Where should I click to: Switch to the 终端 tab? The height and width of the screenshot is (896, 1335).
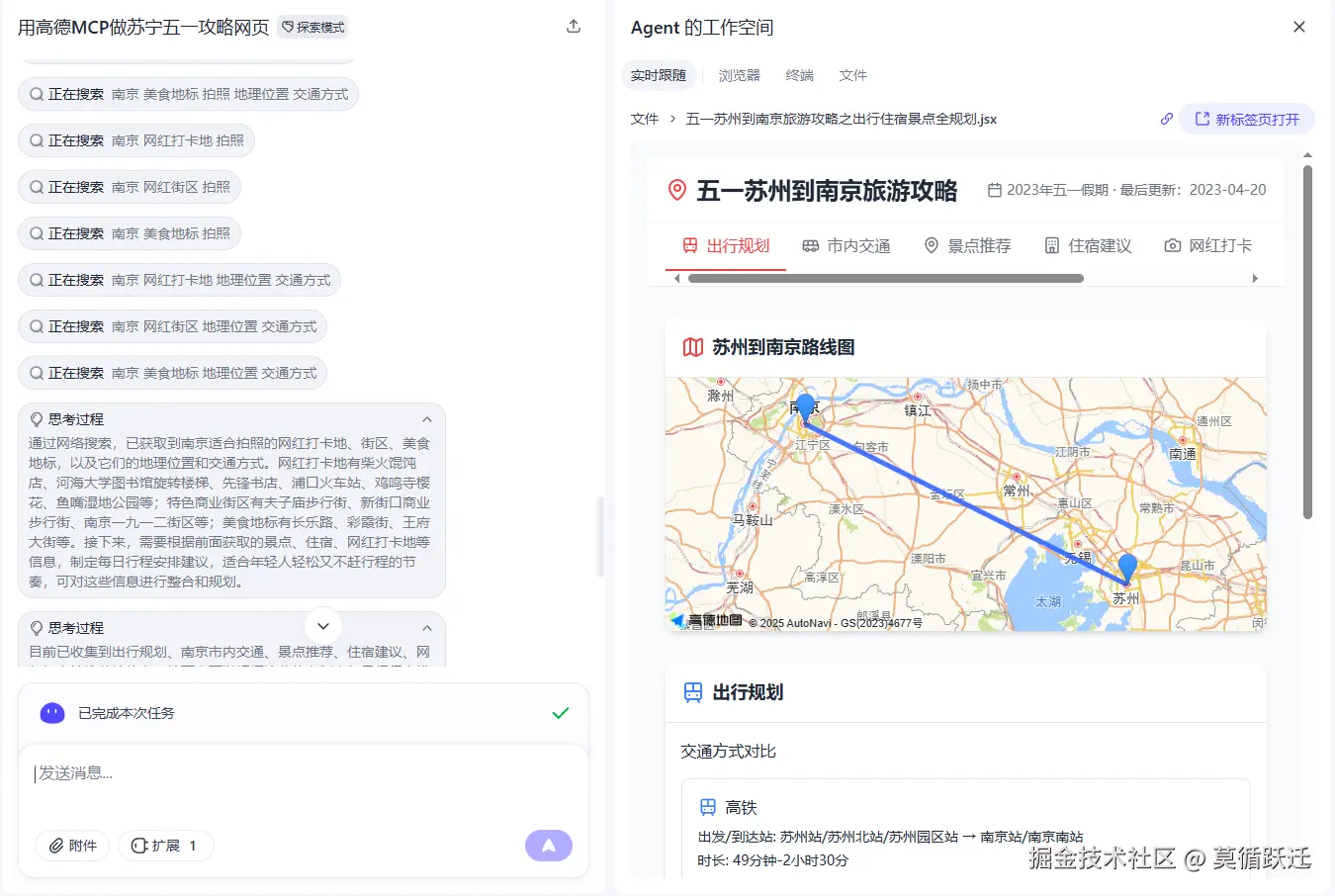point(800,75)
